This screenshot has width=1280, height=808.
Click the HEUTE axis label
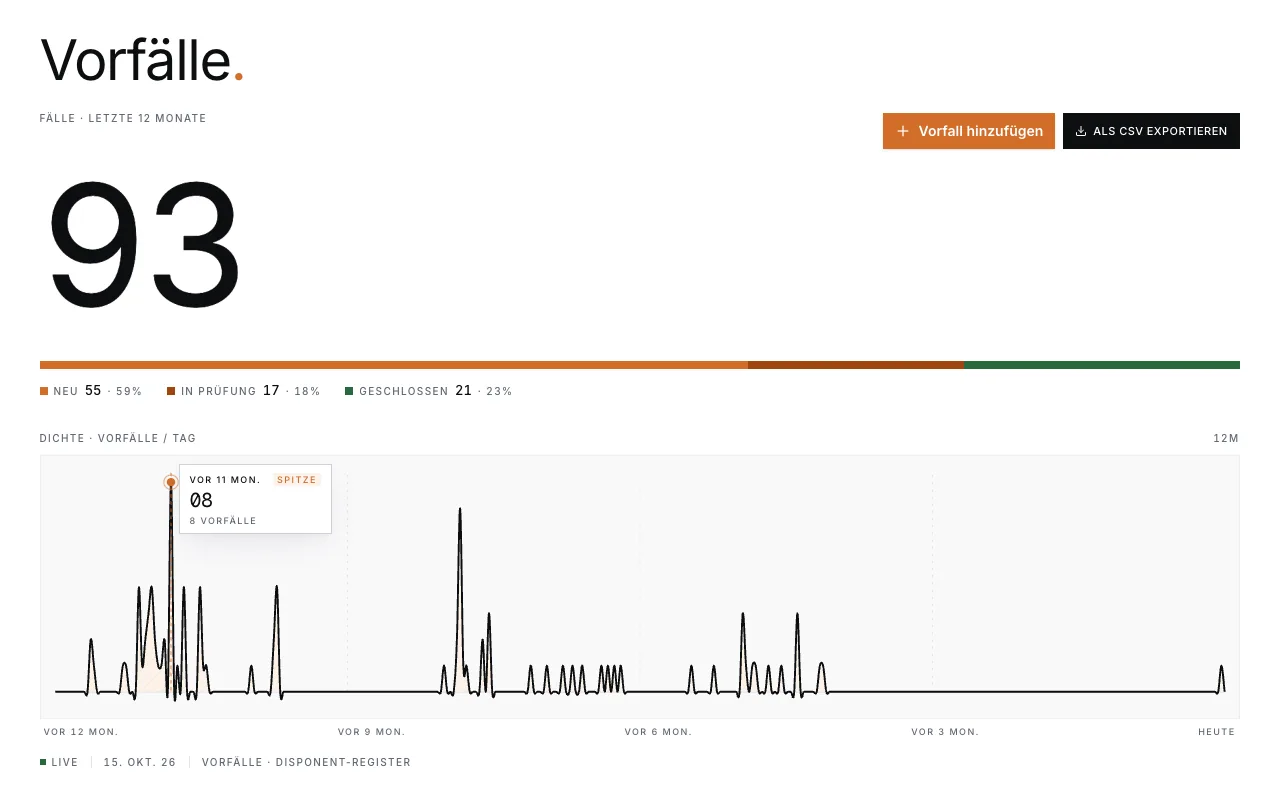[1217, 732]
